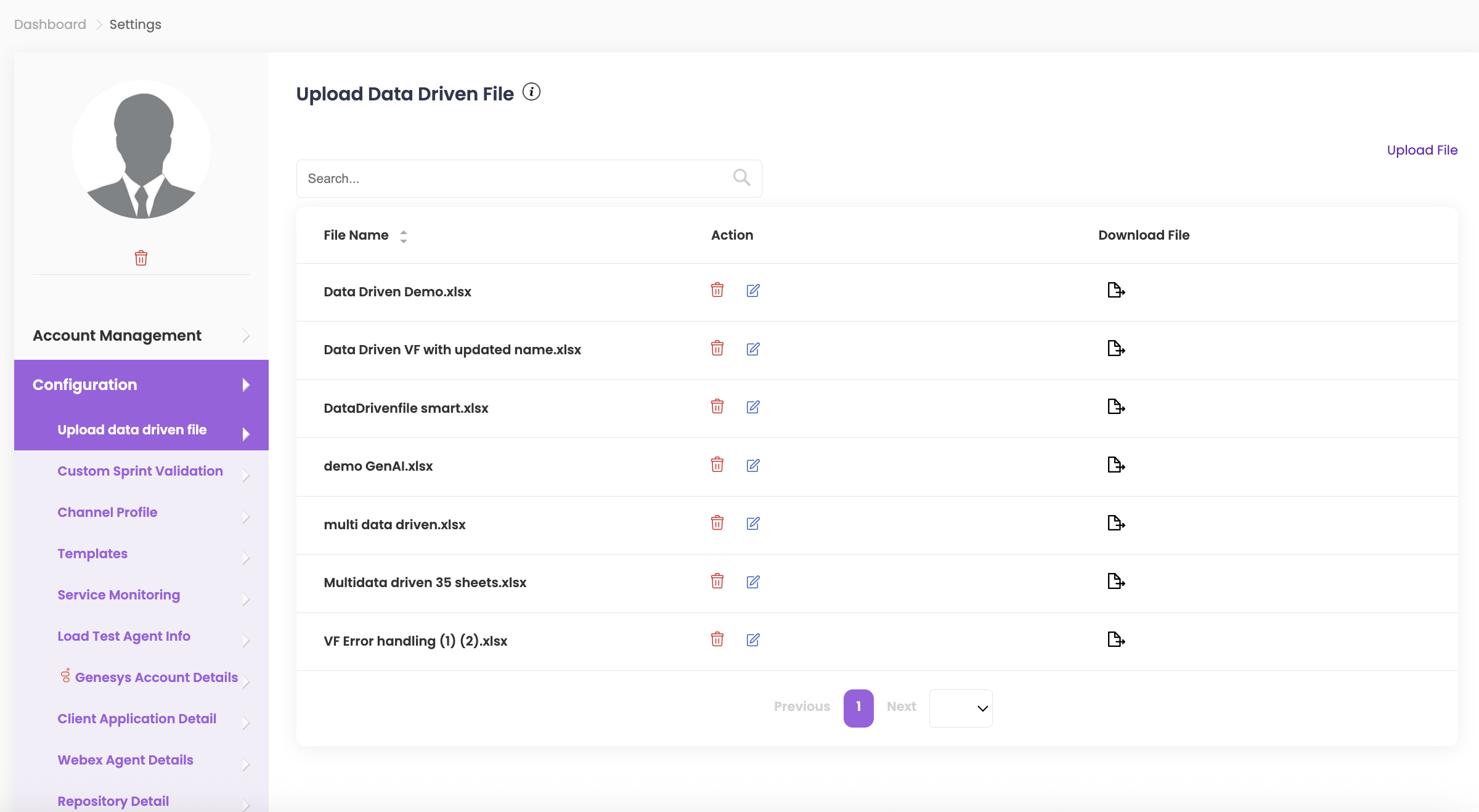Delete the Data Driven Demo.xlsx file
This screenshot has height=812, width=1479.
click(x=717, y=290)
